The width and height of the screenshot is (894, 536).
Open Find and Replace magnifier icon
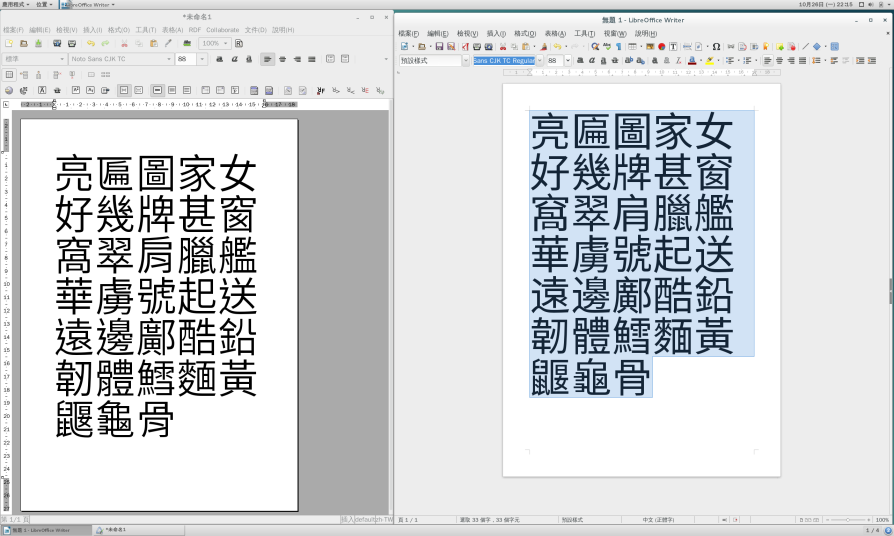pos(595,47)
